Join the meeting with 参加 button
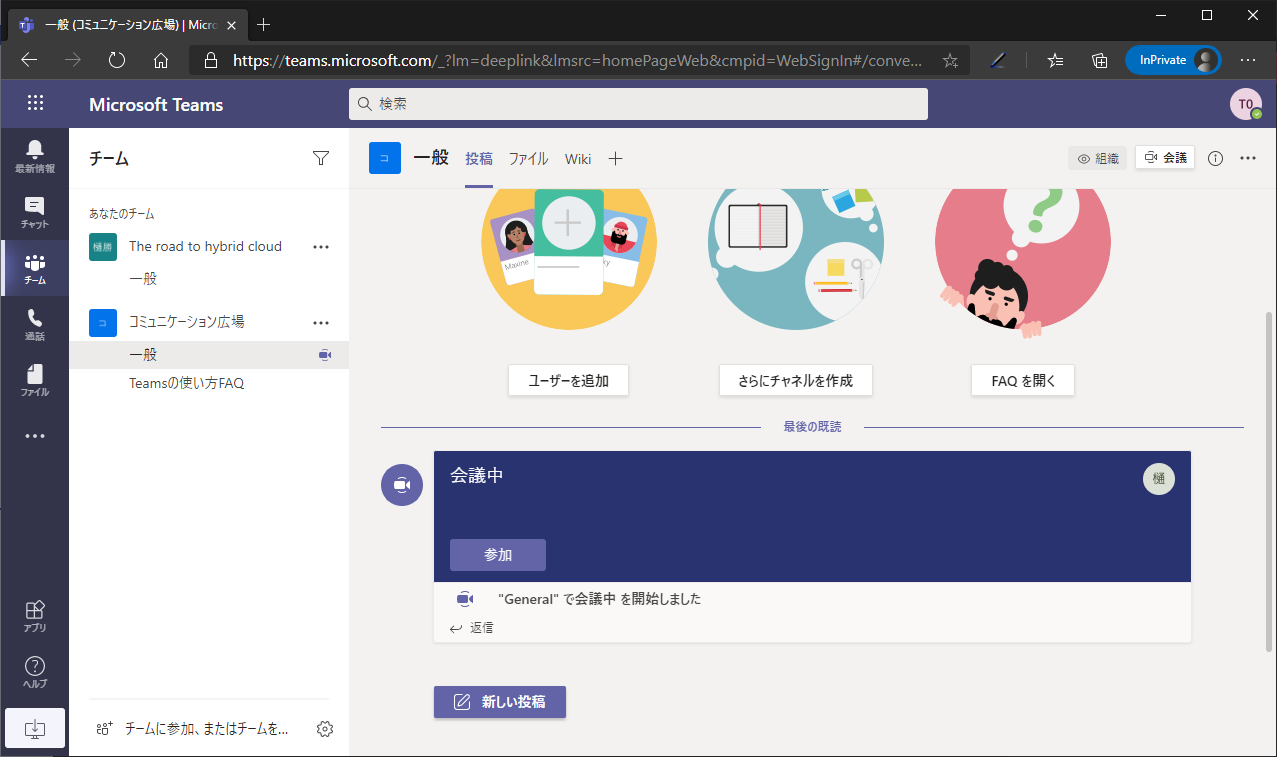 click(498, 555)
